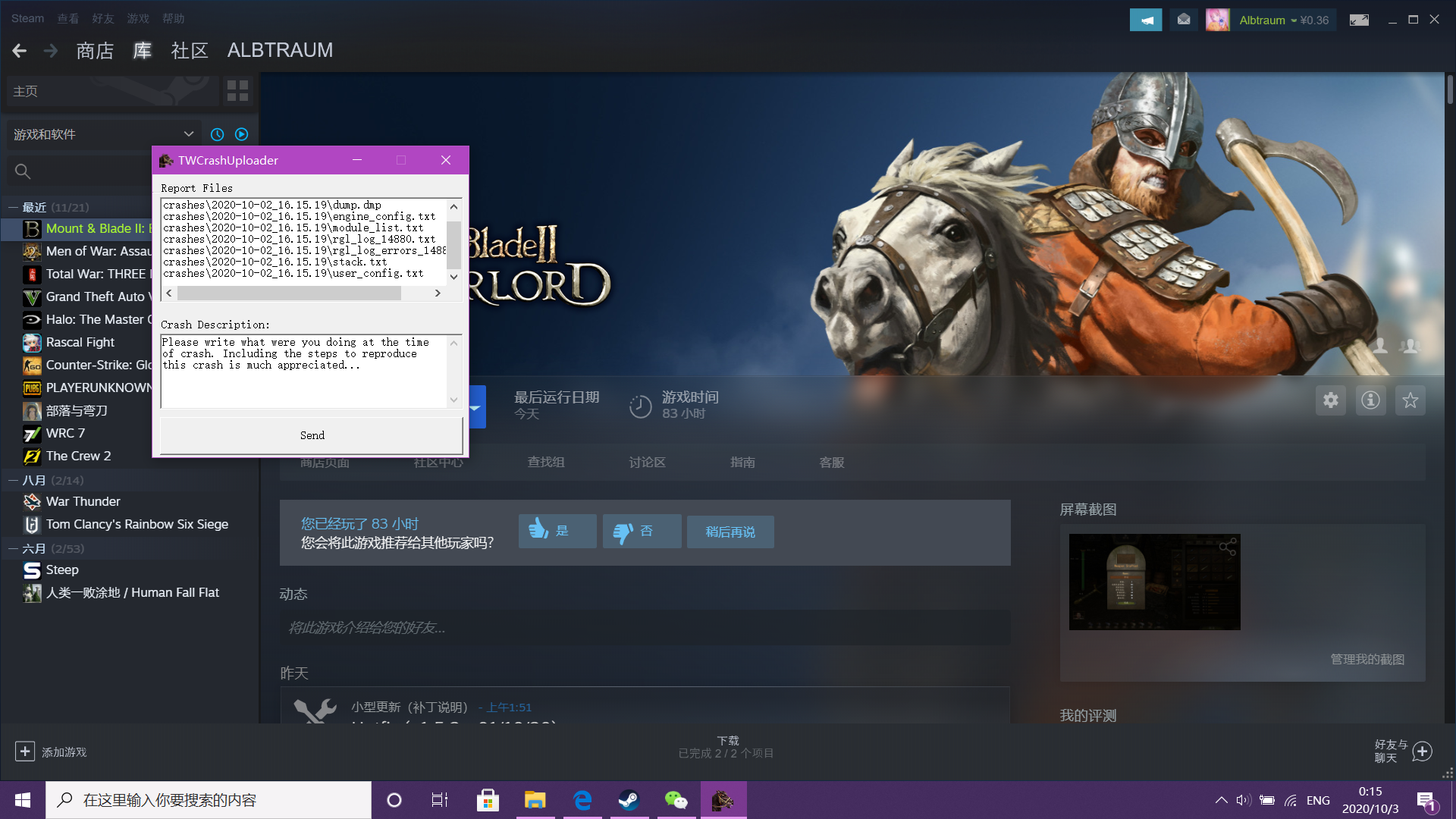Open the 游戏 menu

click(138, 18)
